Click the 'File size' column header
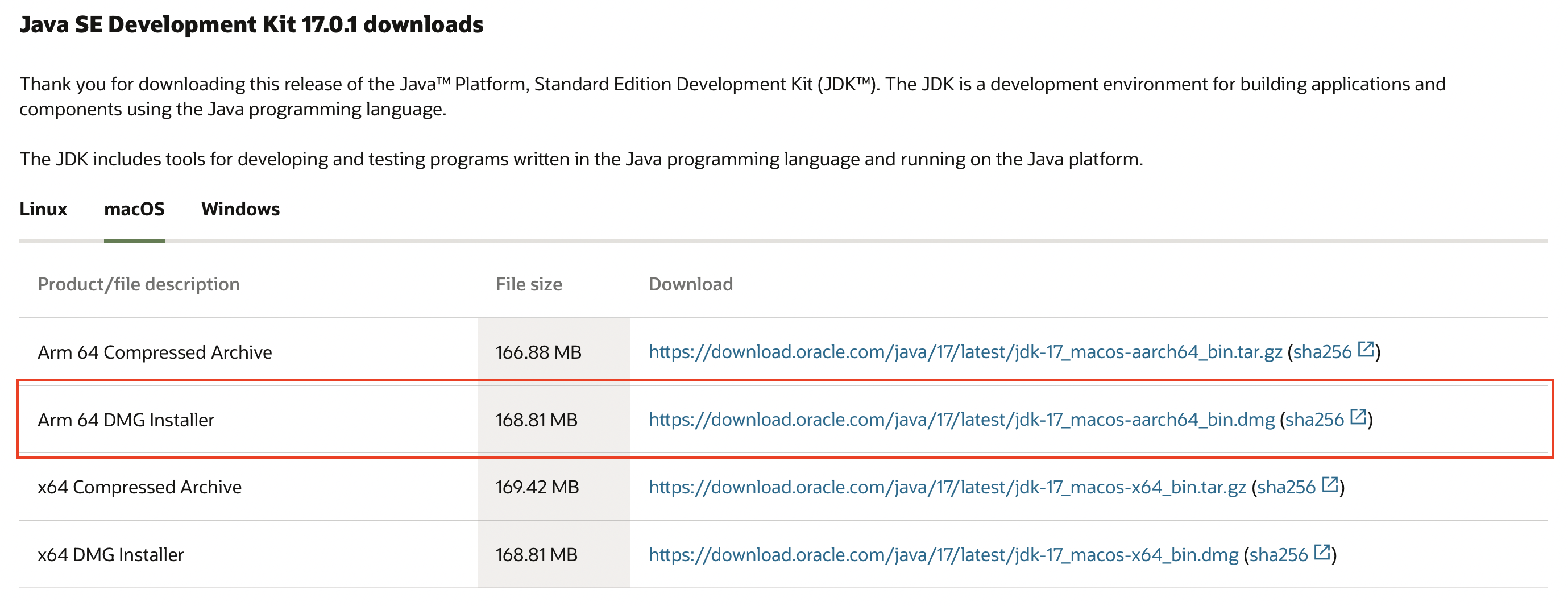This screenshot has height=606, width=1568. pyautogui.click(x=529, y=284)
